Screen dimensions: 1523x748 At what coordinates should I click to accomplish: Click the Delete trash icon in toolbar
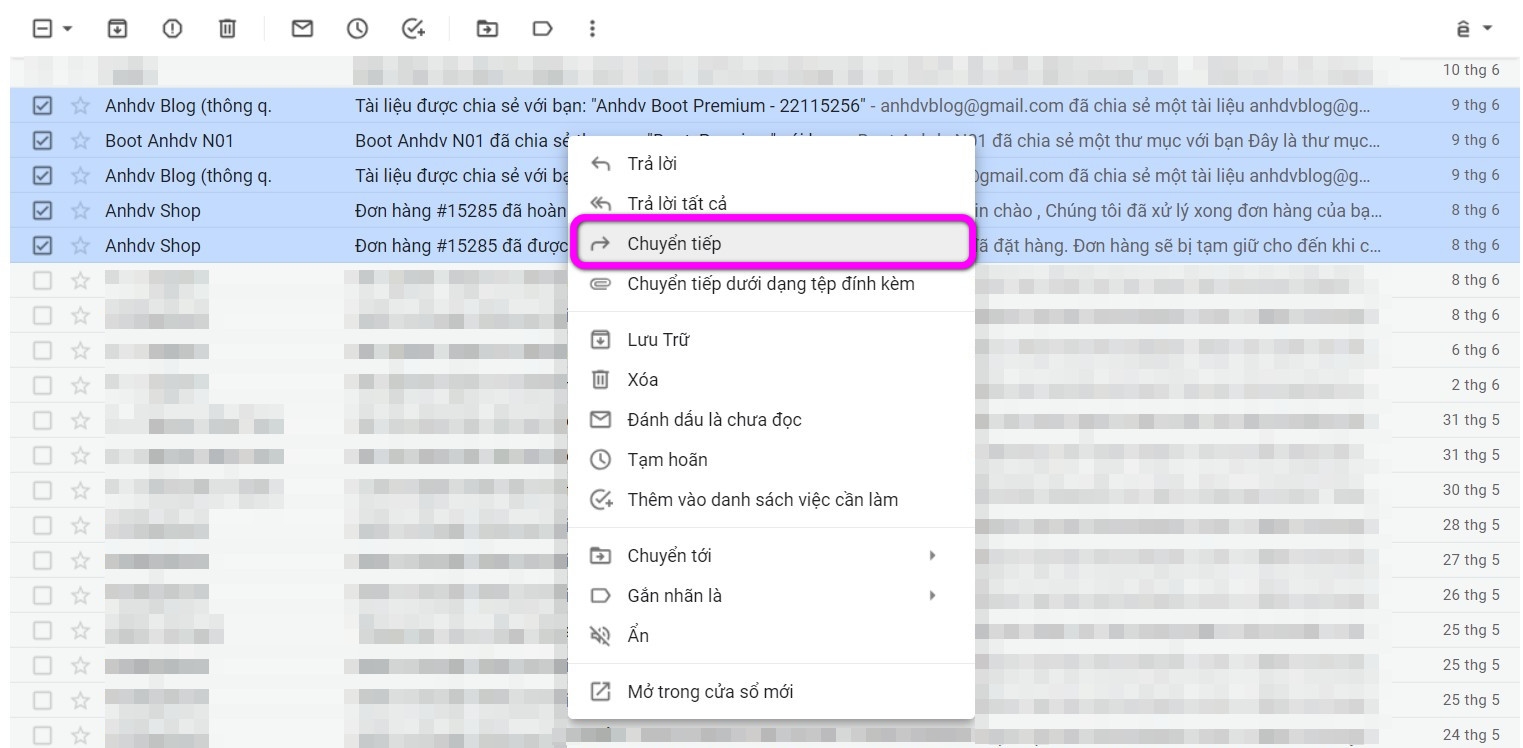click(226, 29)
